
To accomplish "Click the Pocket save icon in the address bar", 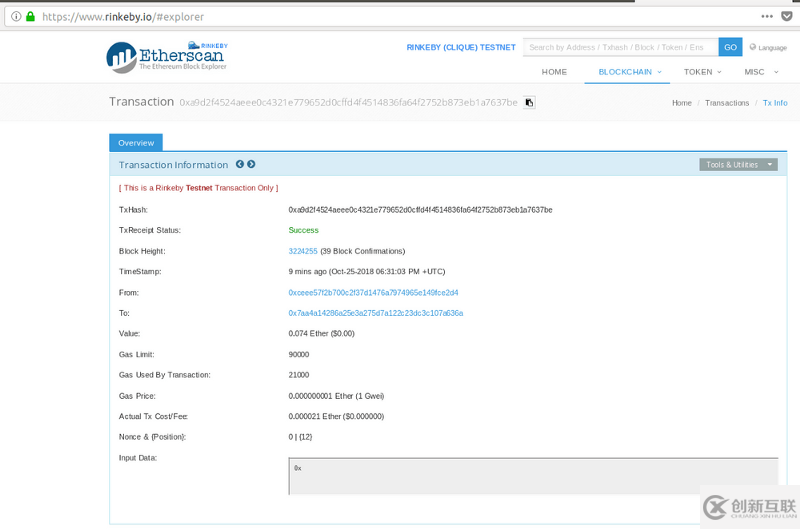I will (x=787, y=16).
